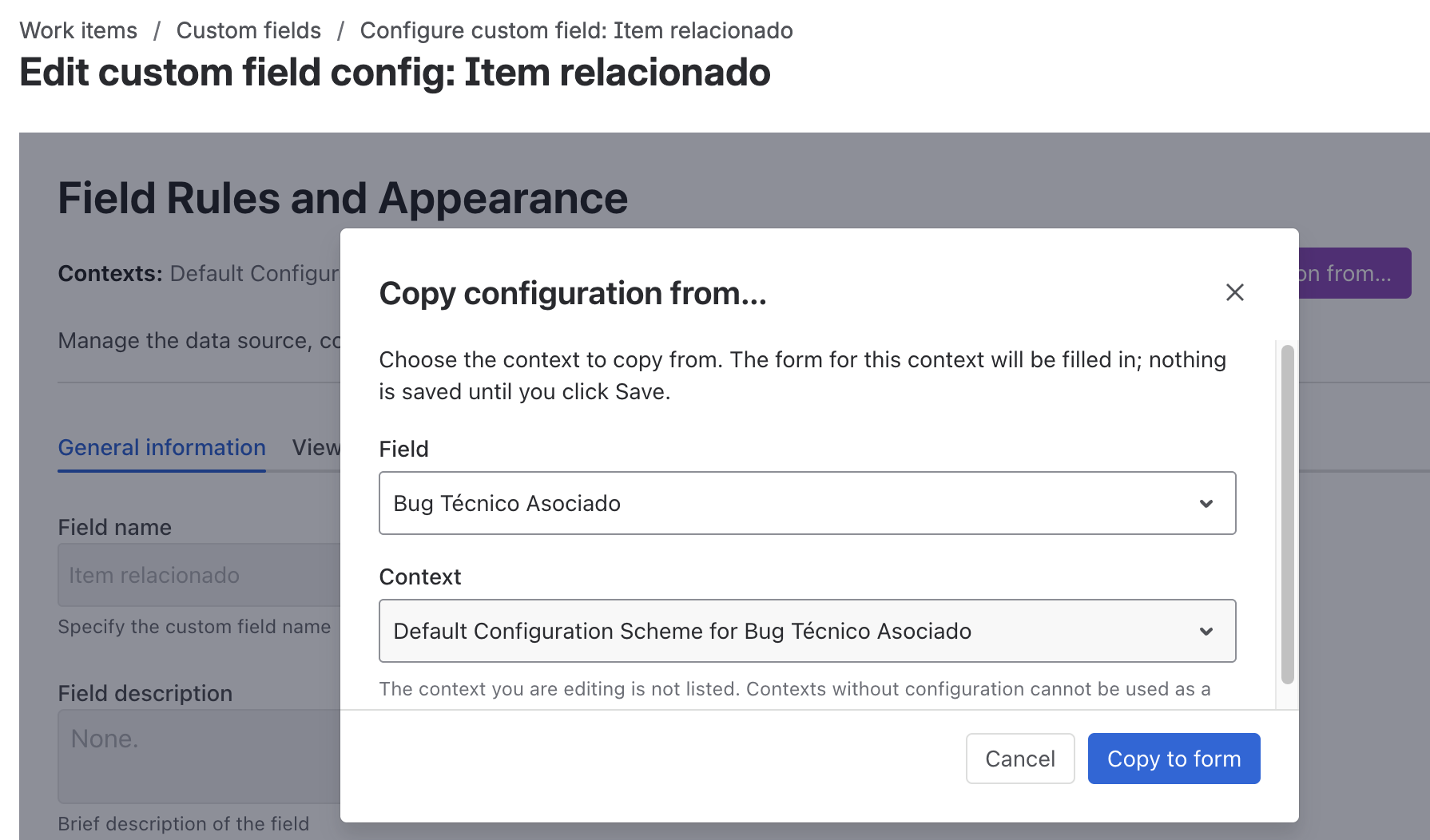Image resolution: width=1430 pixels, height=840 pixels.
Task: Click the purple copy configuration from button
Action: [x=1355, y=273]
